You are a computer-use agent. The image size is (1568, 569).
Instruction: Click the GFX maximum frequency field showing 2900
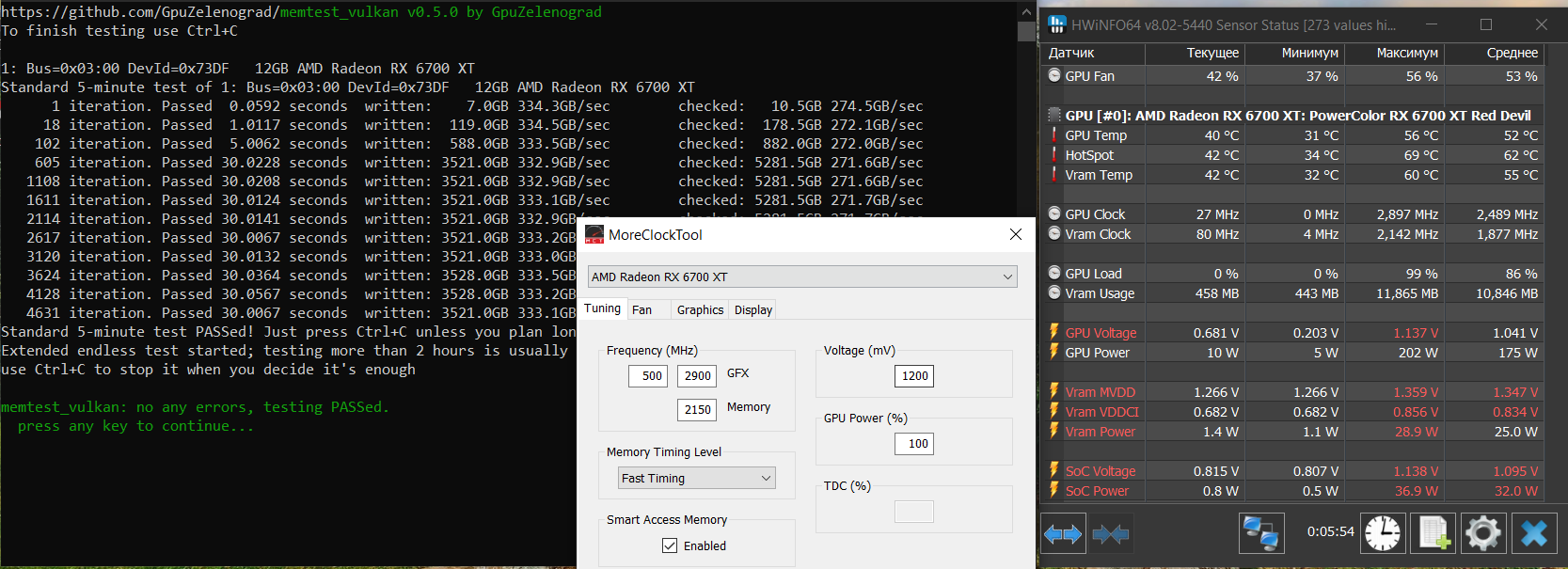coord(697,375)
